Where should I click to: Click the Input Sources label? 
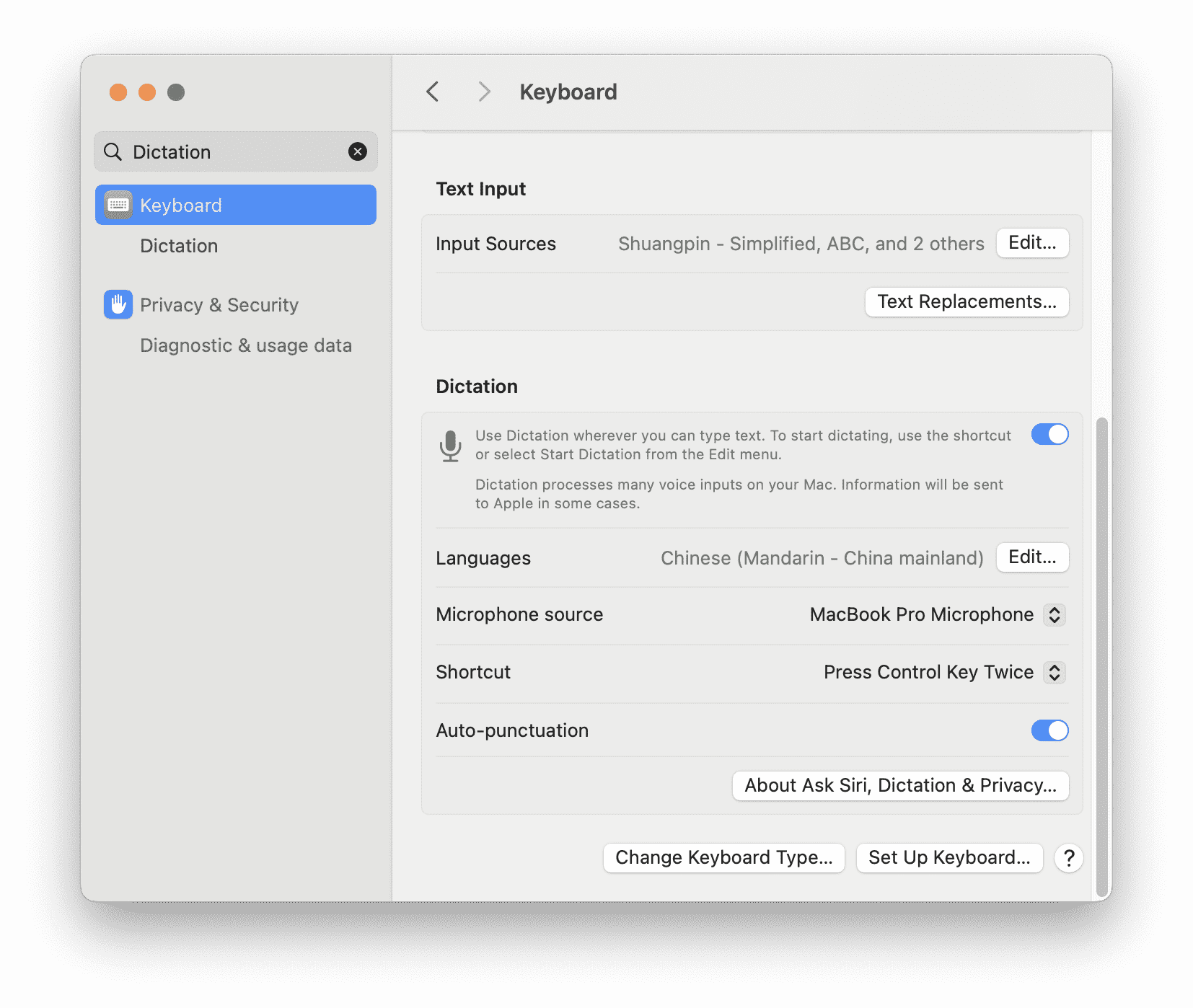point(496,244)
